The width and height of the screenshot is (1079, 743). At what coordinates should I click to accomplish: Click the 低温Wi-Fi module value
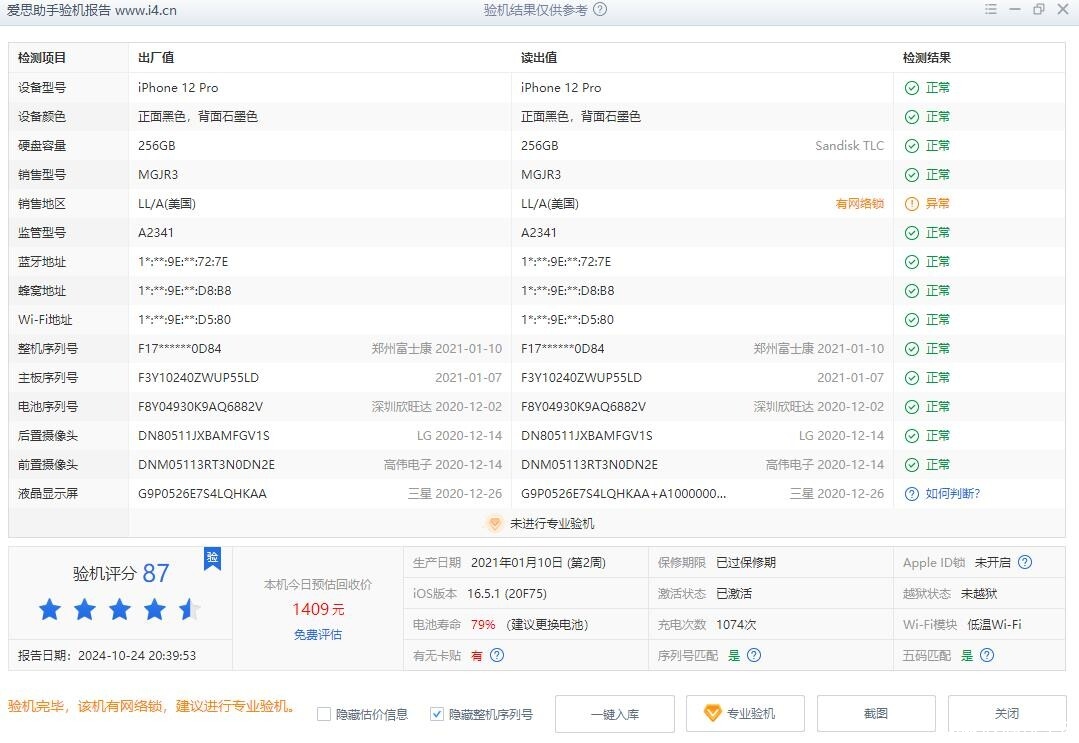click(994, 625)
